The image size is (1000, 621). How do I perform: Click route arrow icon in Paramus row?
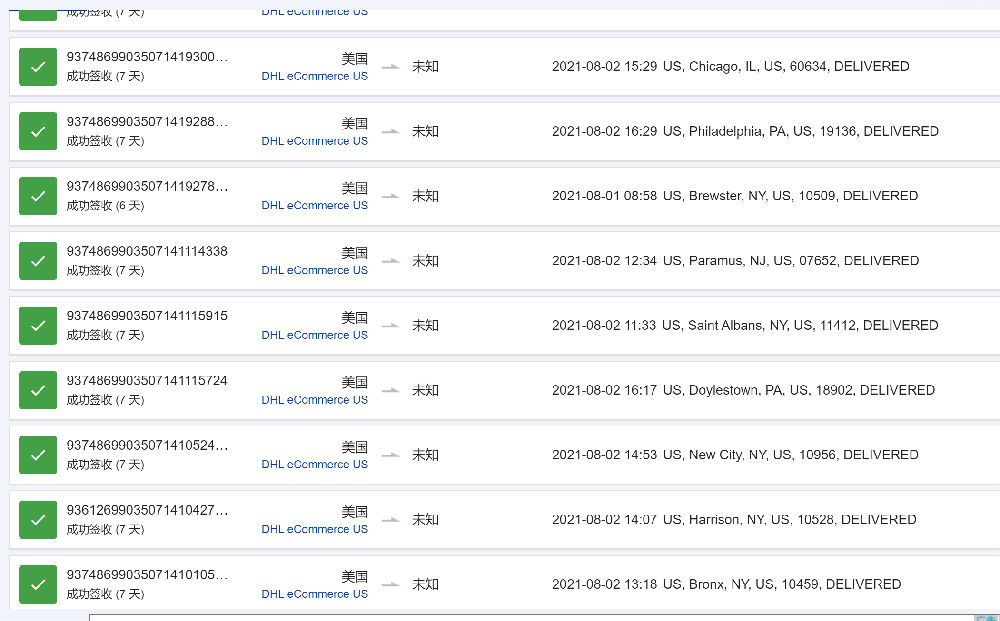tap(390, 261)
